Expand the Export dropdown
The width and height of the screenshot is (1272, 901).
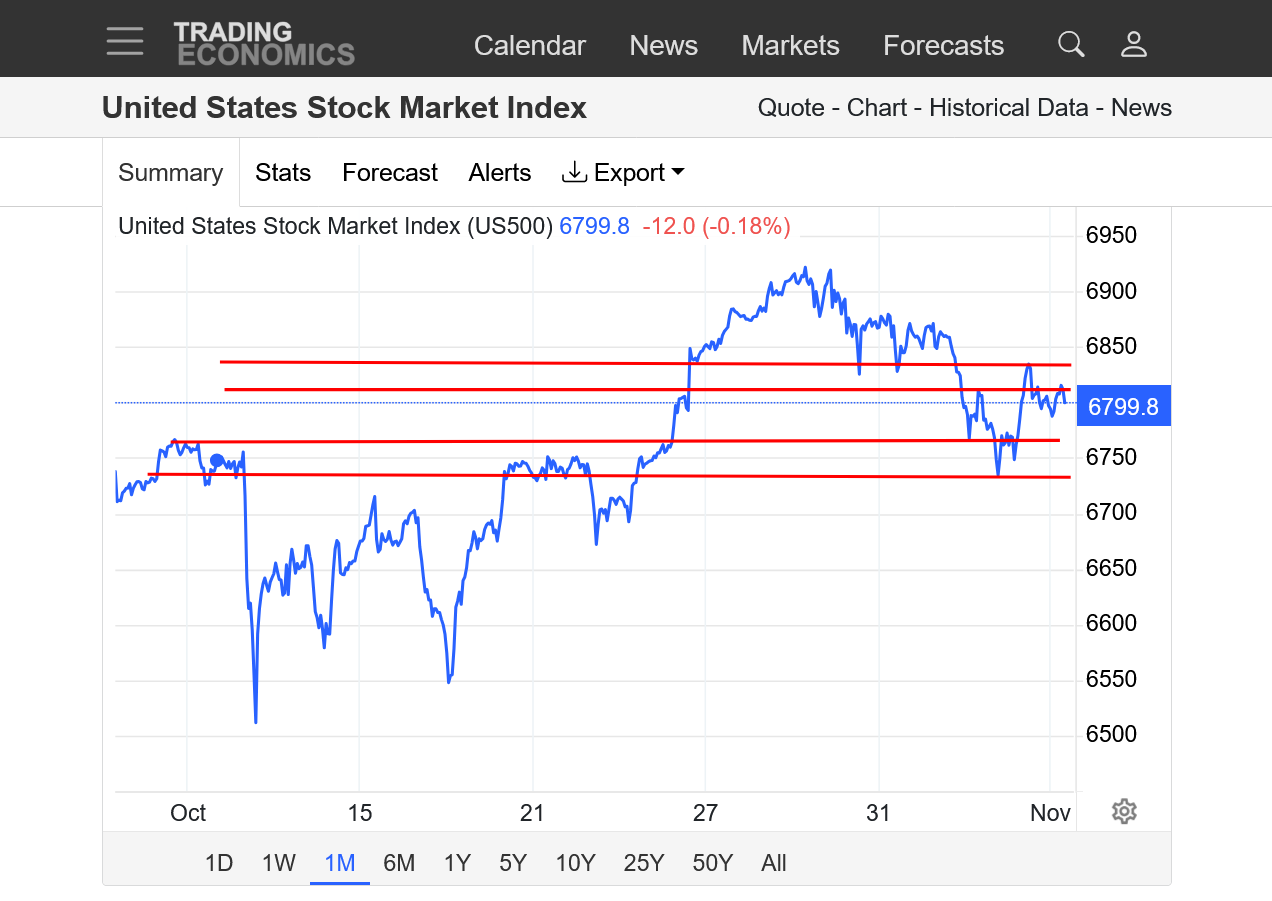(624, 173)
